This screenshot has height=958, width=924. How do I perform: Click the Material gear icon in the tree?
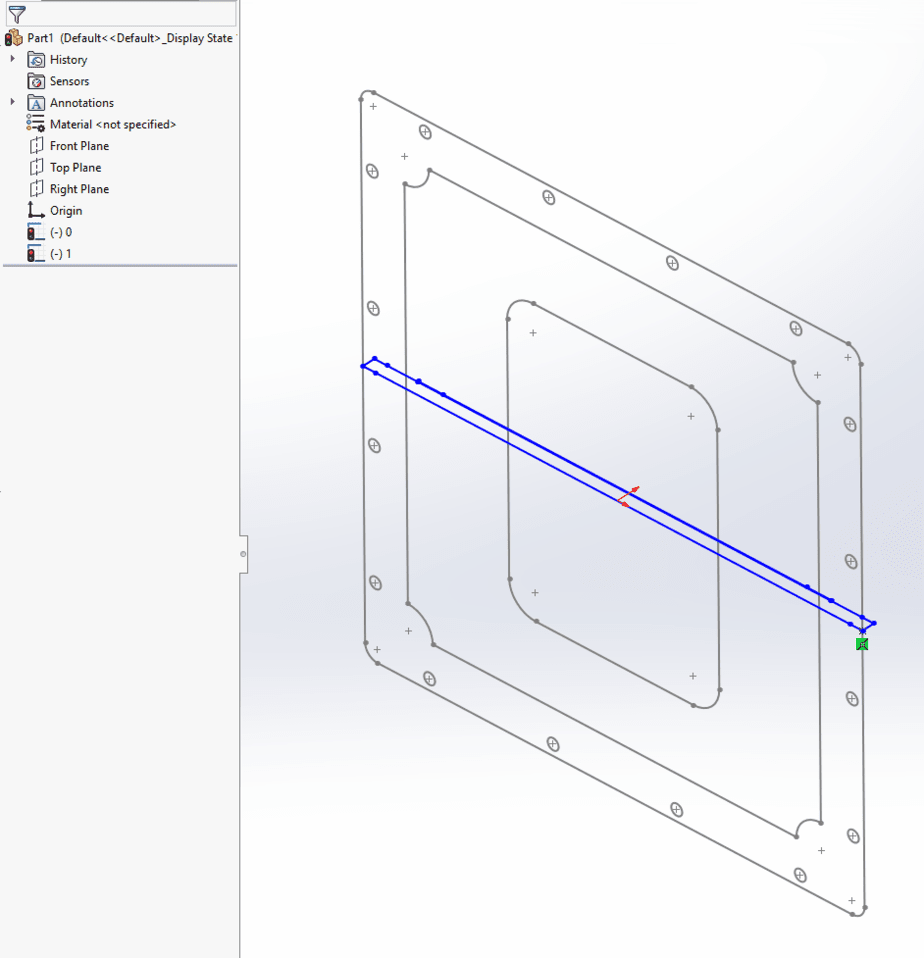34,124
